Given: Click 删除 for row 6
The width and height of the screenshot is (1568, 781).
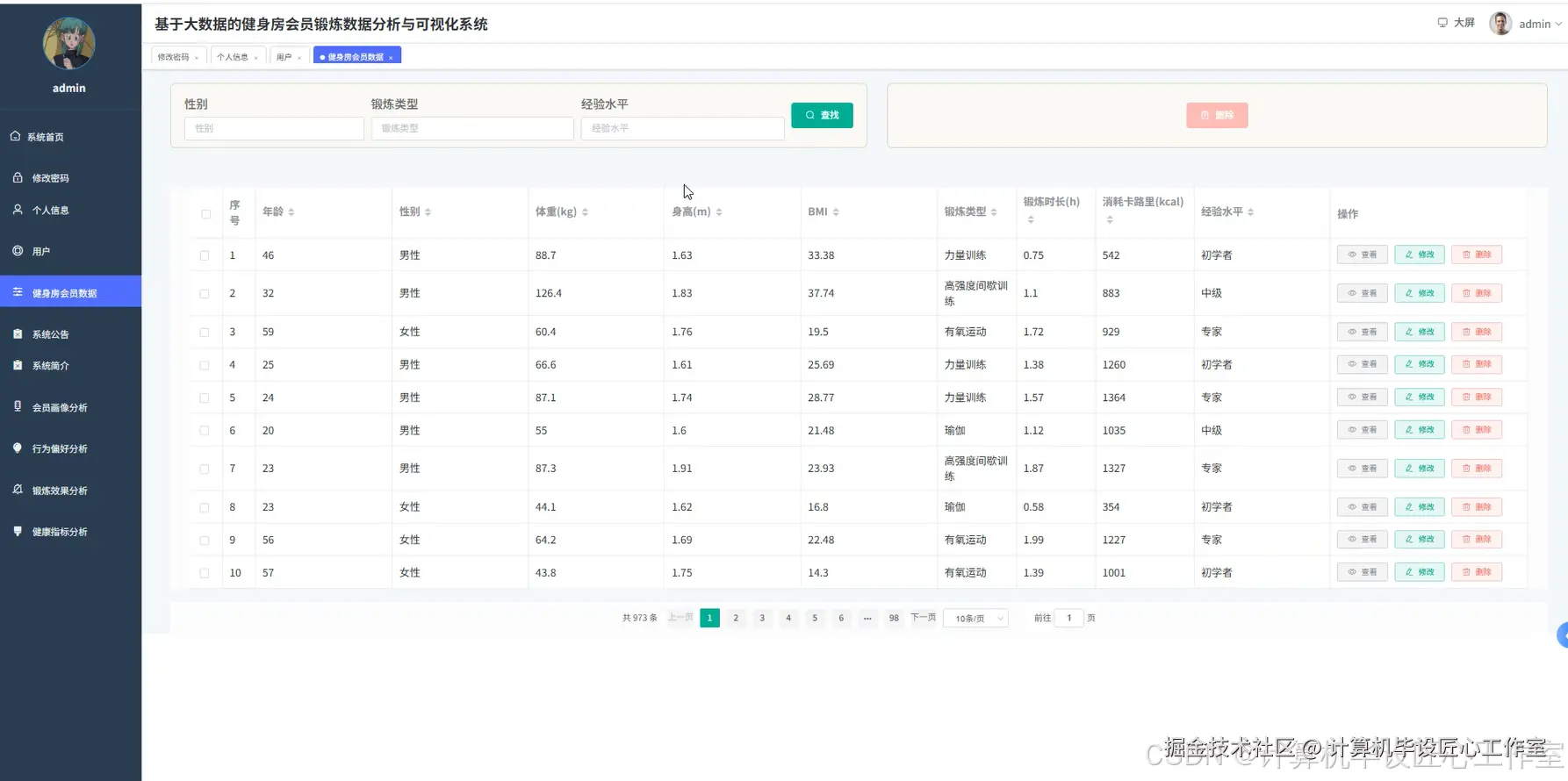Looking at the screenshot, I should click(x=1477, y=430).
